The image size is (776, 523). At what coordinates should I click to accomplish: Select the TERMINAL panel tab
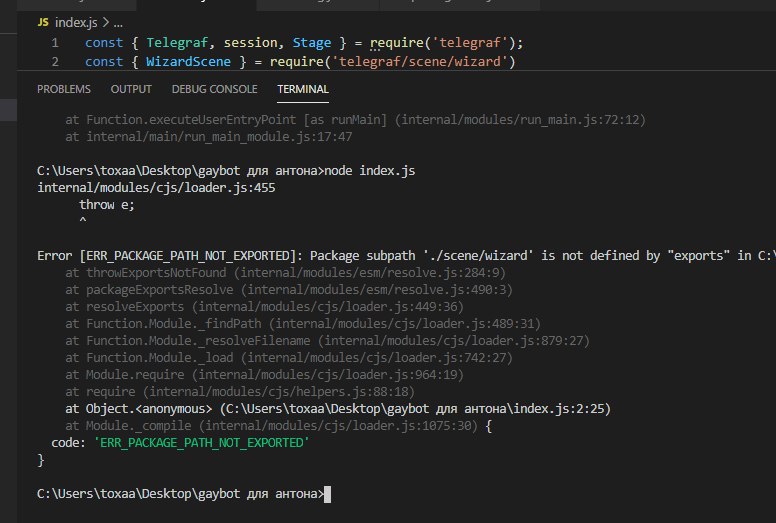tap(303, 89)
